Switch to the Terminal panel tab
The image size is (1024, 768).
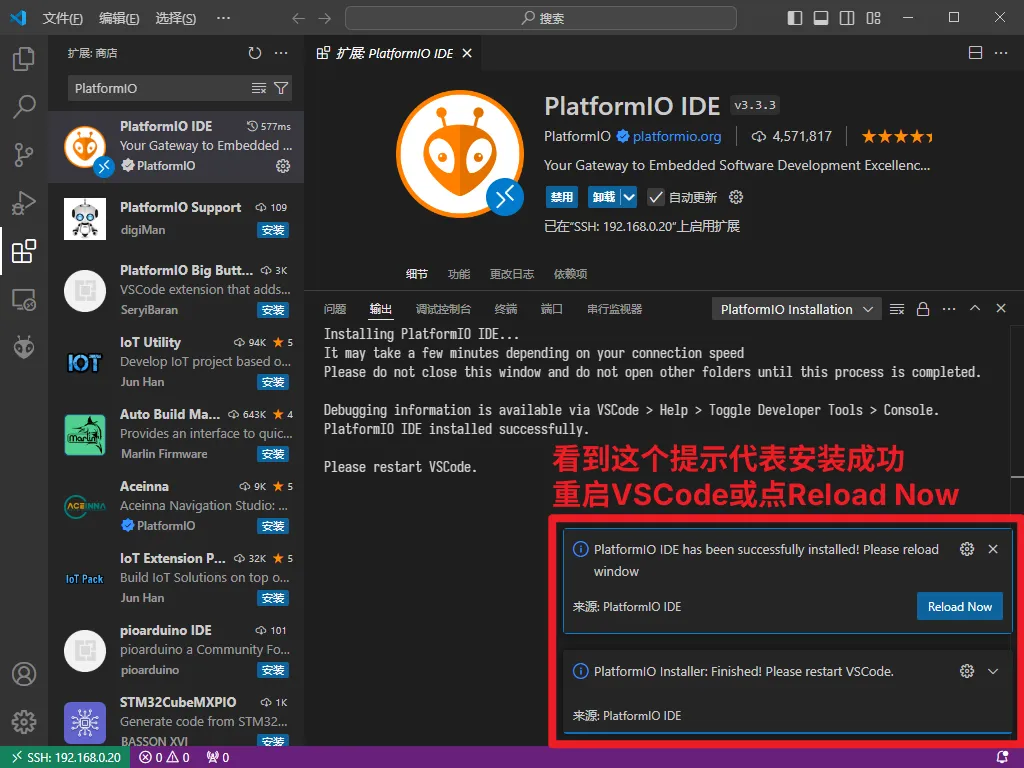coord(506,309)
